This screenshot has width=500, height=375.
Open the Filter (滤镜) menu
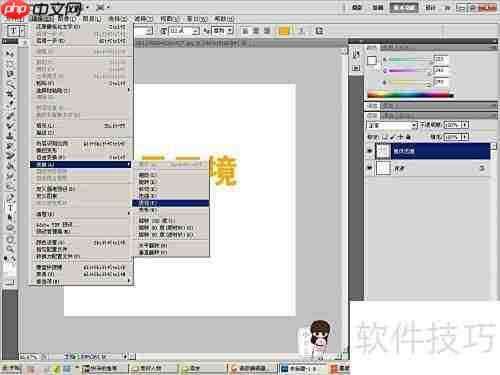click(144, 19)
